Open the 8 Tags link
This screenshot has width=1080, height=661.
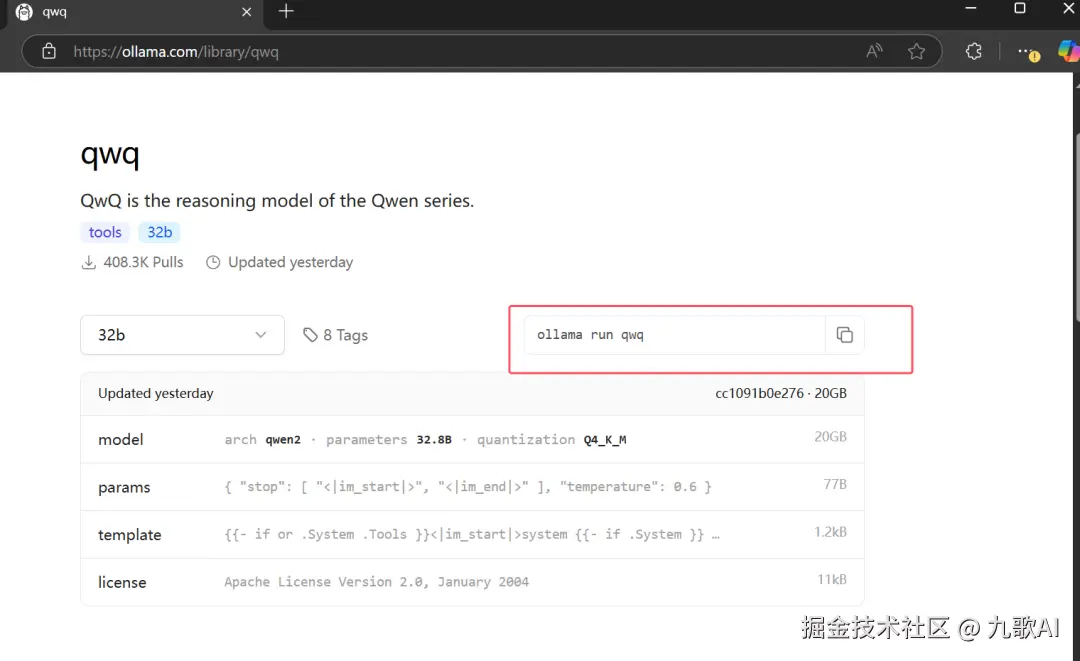(335, 335)
